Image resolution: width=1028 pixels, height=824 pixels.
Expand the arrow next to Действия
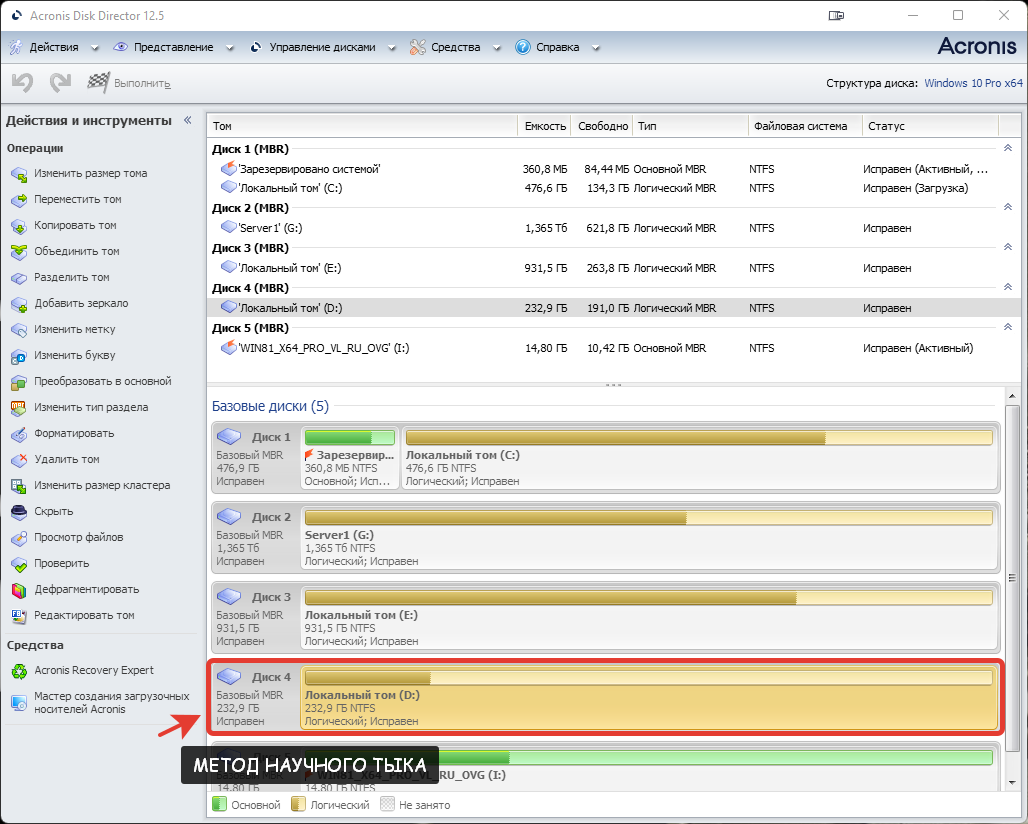tap(94, 48)
